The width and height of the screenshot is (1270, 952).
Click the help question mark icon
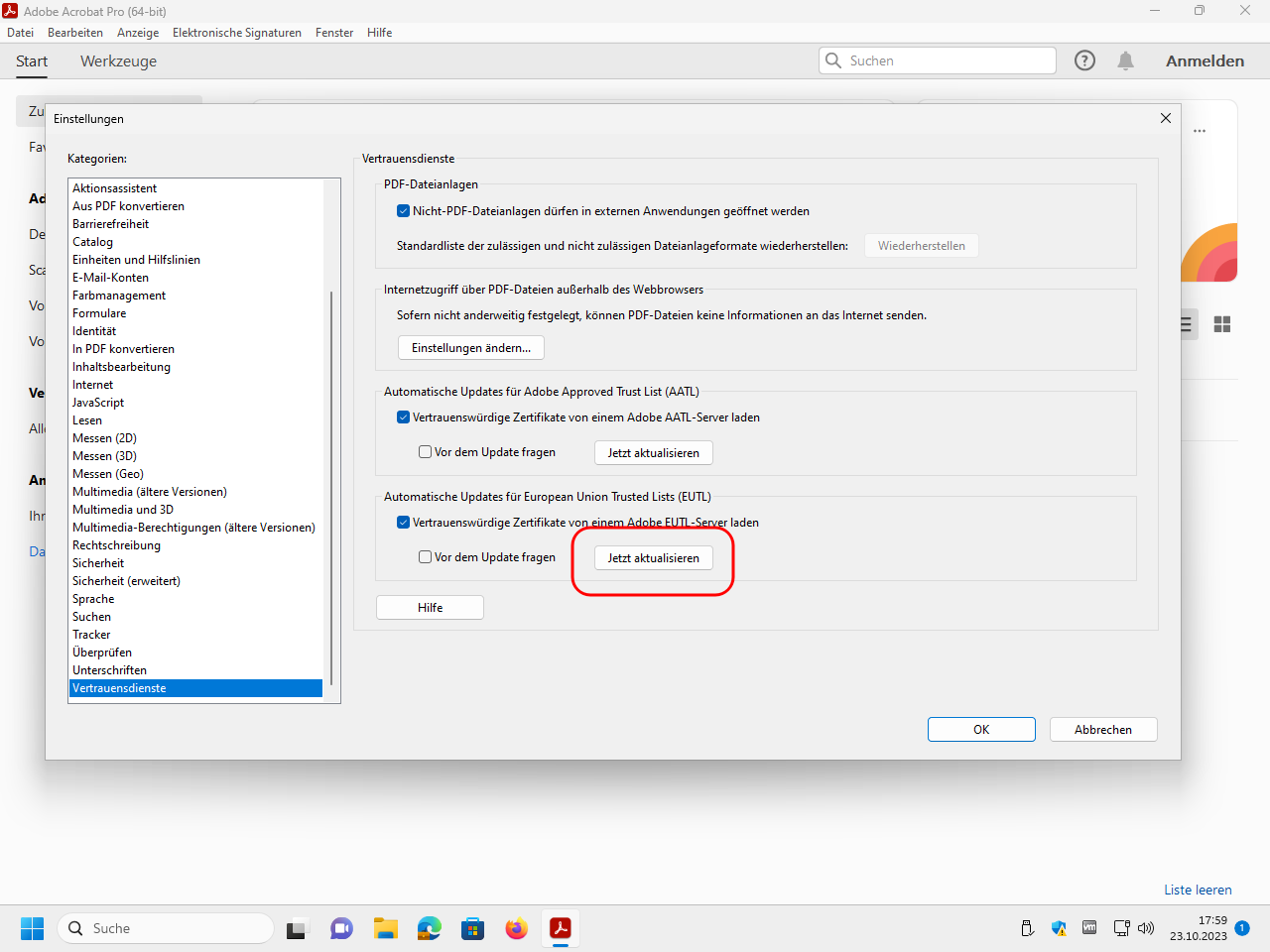coord(1084,60)
